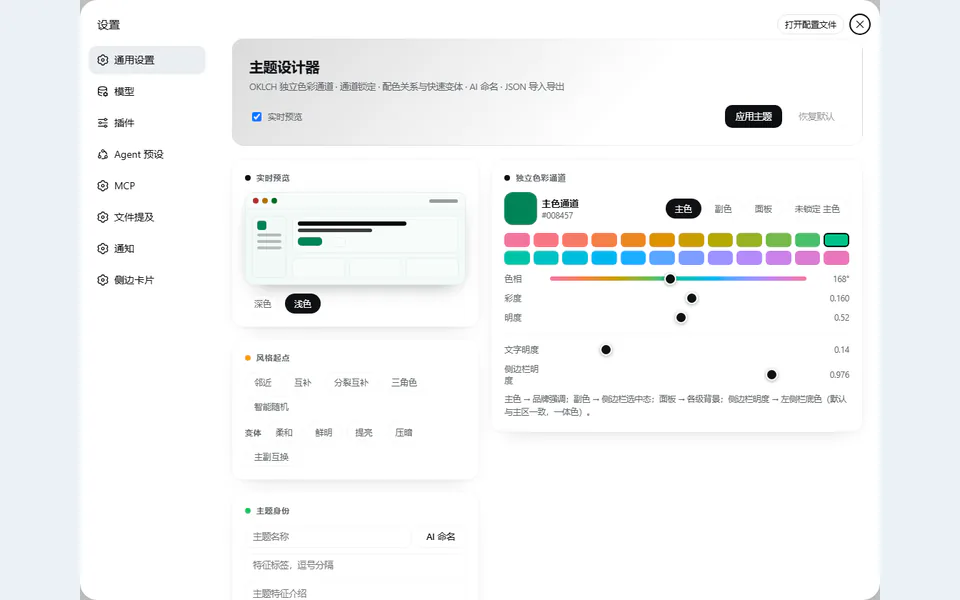Apply the 压暗 variant
Viewport: 960px width, 600px height.
[x=403, y=432]
